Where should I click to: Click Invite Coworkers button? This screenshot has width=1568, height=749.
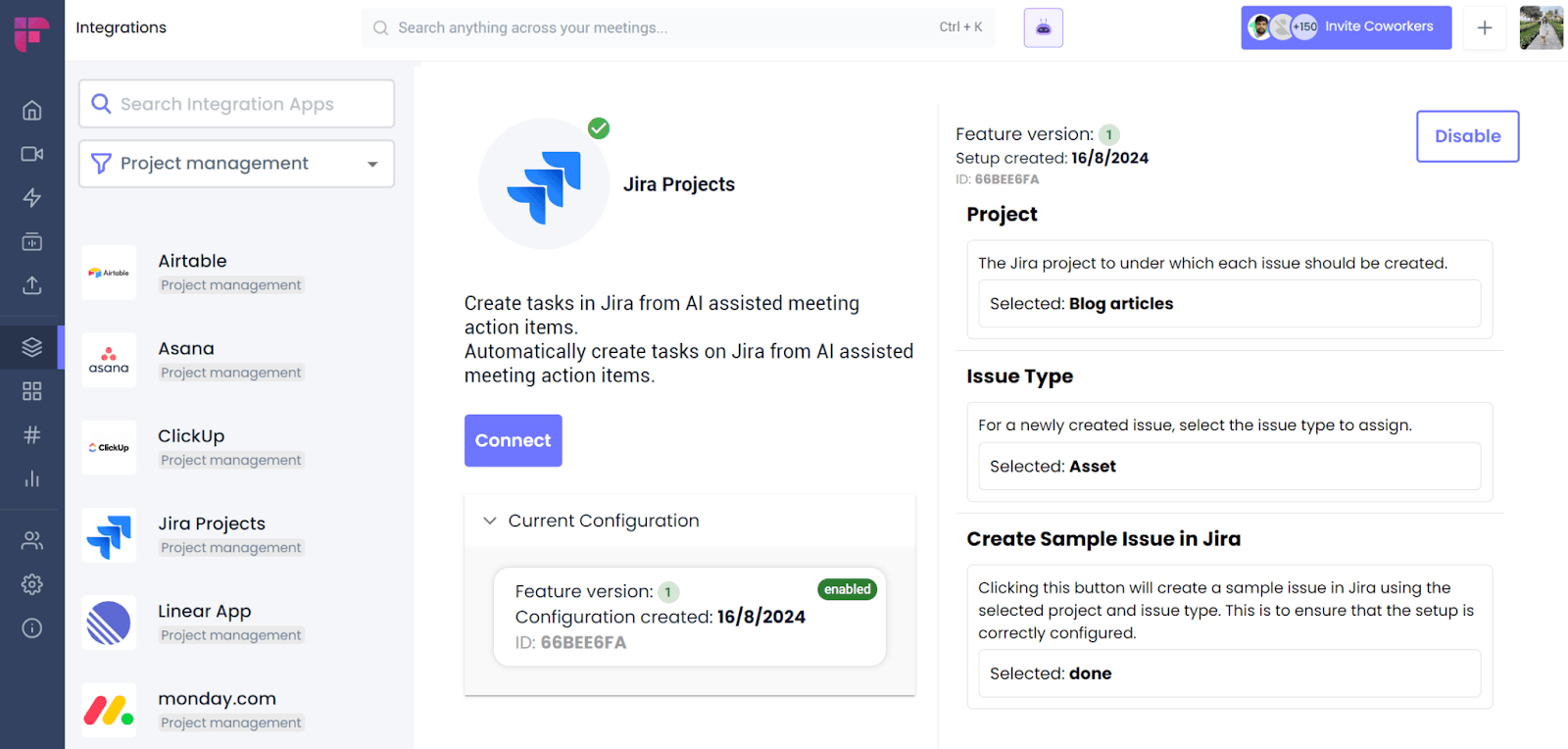pos(1347,27)
